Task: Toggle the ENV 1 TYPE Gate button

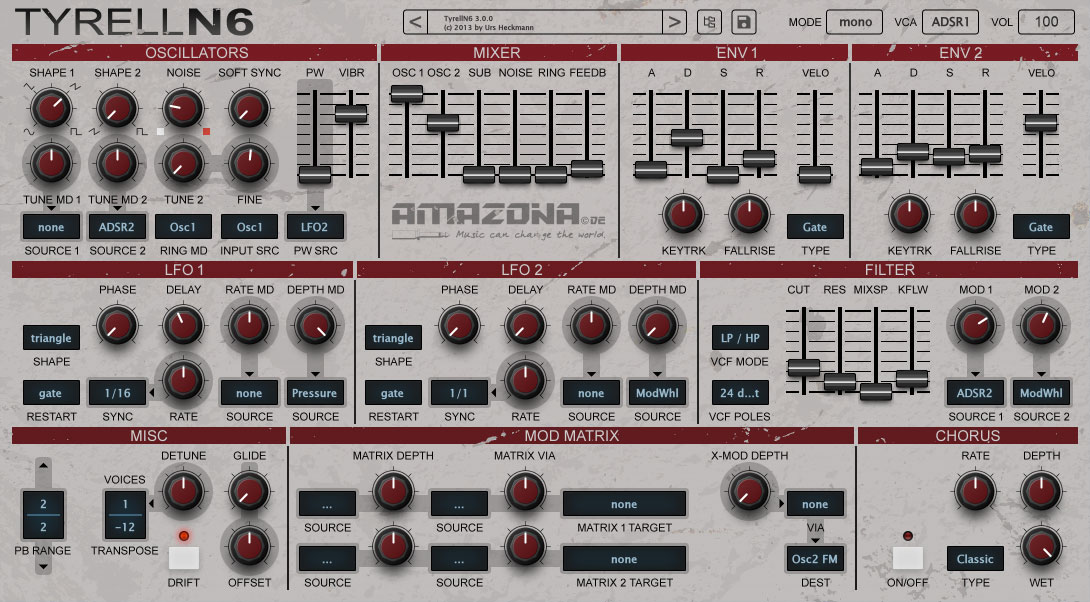Action: coord(815,227)
